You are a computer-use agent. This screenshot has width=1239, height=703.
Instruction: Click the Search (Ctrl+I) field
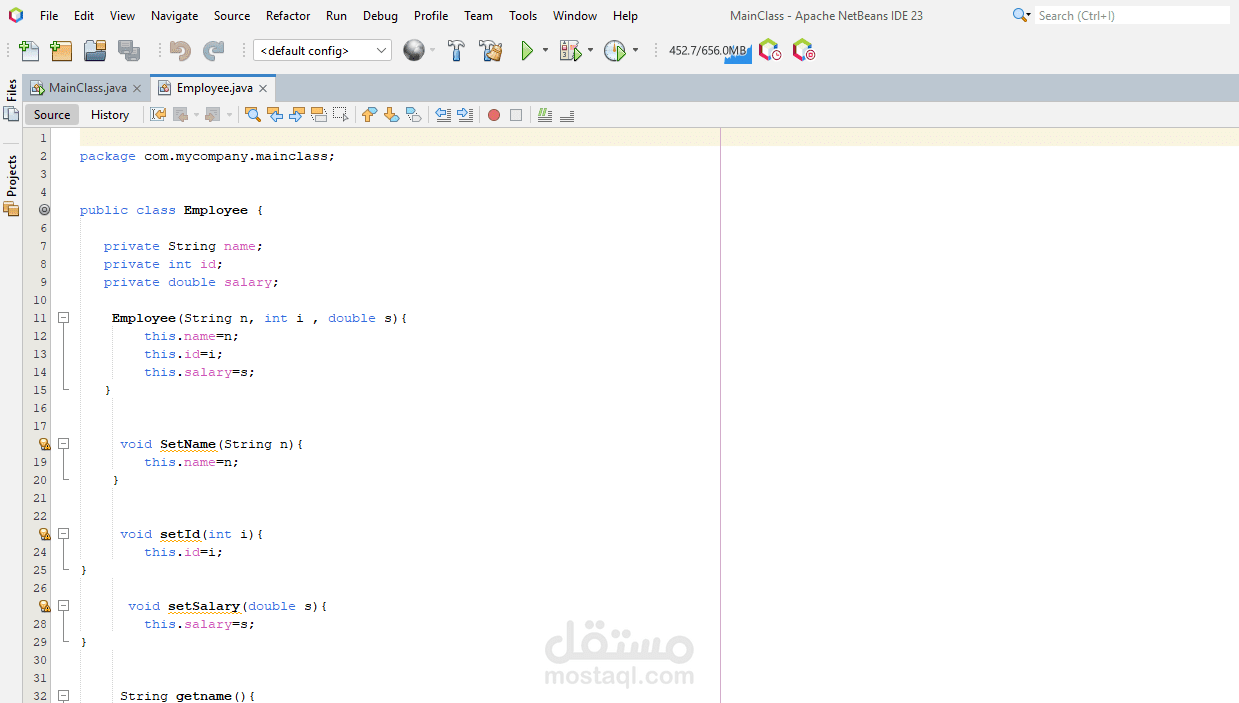tap(1131, 15)
